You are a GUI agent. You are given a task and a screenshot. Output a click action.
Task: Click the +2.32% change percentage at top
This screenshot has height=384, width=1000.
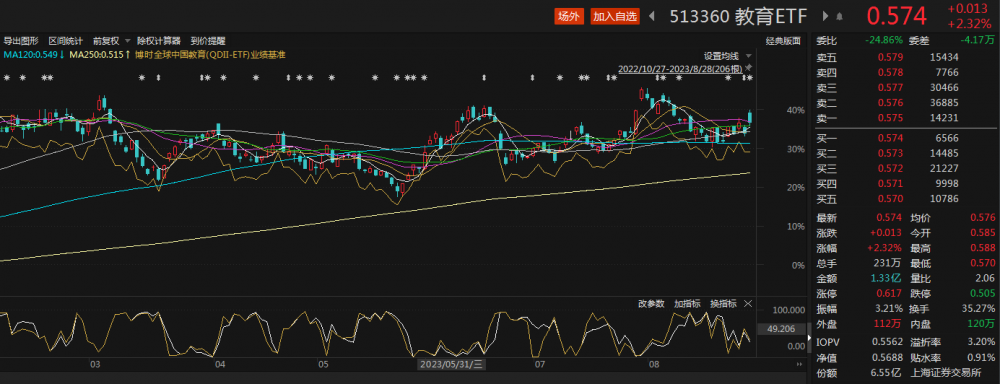(x=969, y=24)
